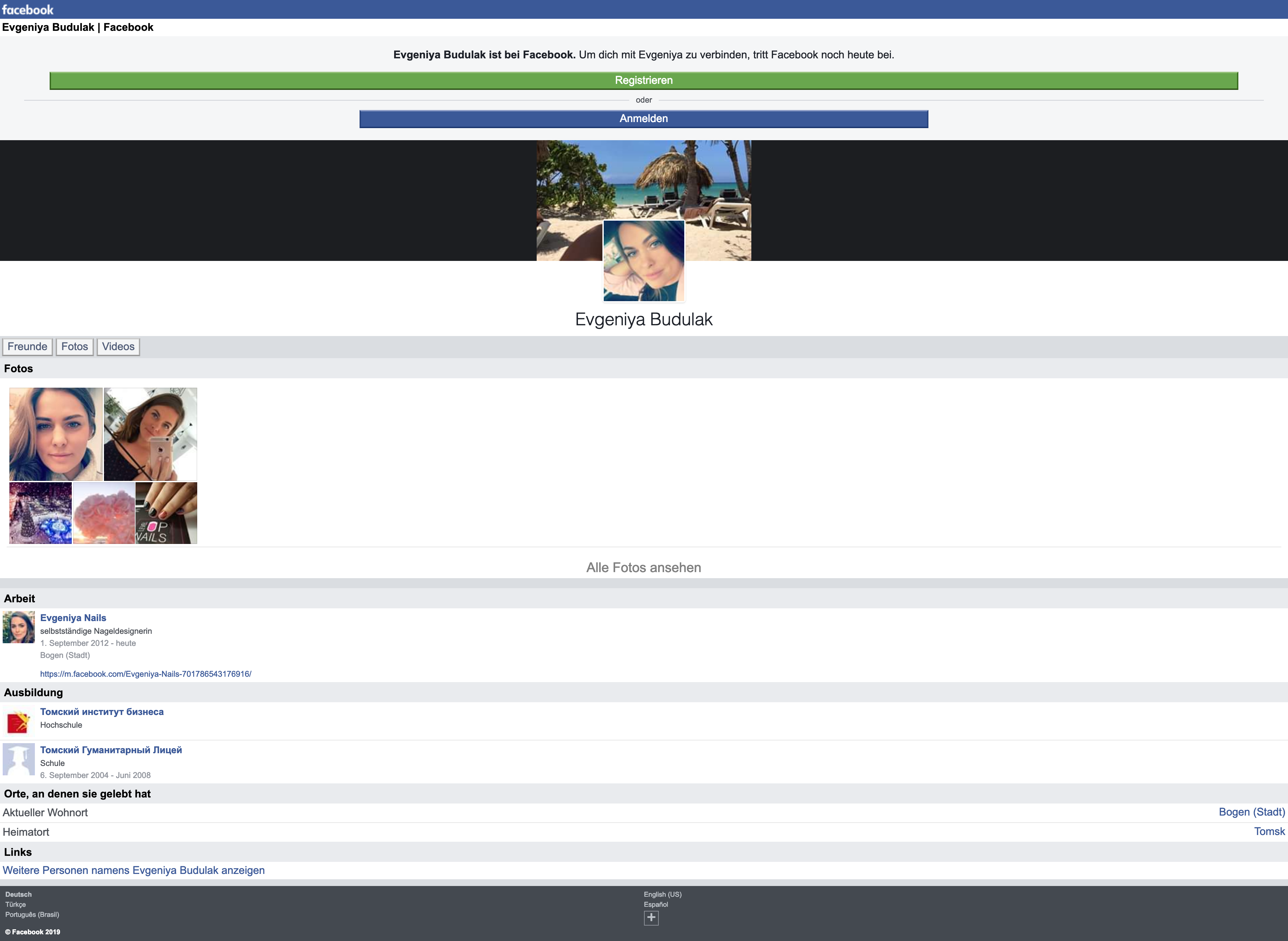Open the Christmas tree photo thumbnail
Viewport: 1288px width, 941px height.
[x=41, y=513]
